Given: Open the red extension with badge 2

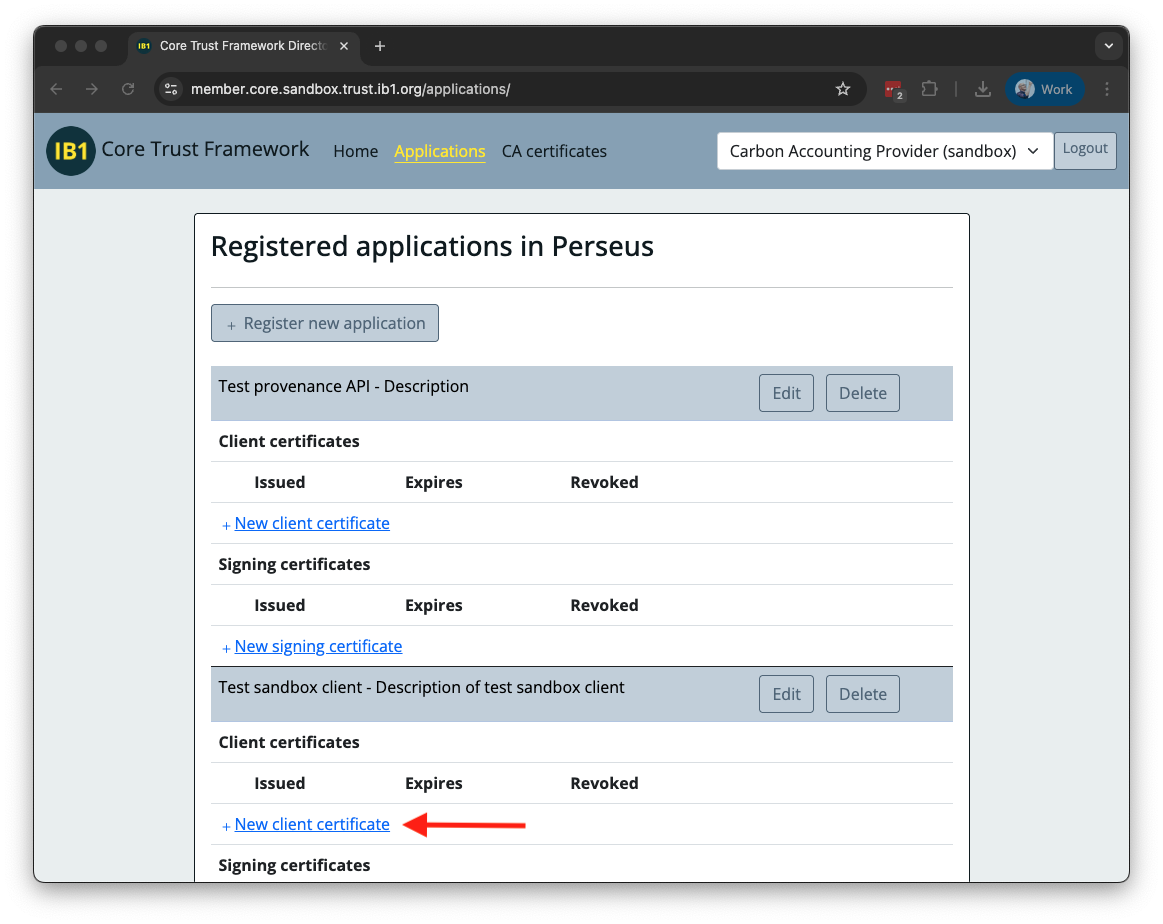Looking at the screenshot, I should (894, 90).
